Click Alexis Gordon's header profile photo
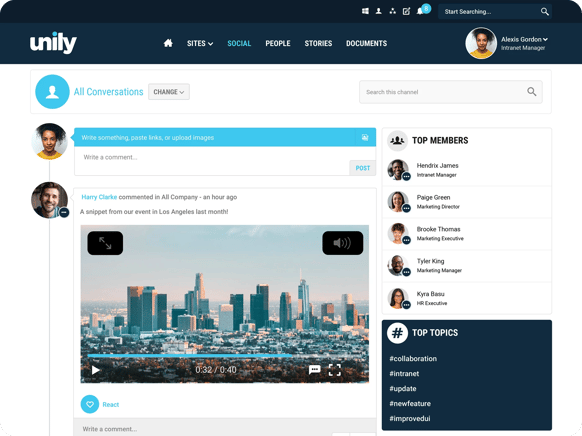The width and height of the screenshot is (582, 436). pyautogui.click(x=481, y=43)
